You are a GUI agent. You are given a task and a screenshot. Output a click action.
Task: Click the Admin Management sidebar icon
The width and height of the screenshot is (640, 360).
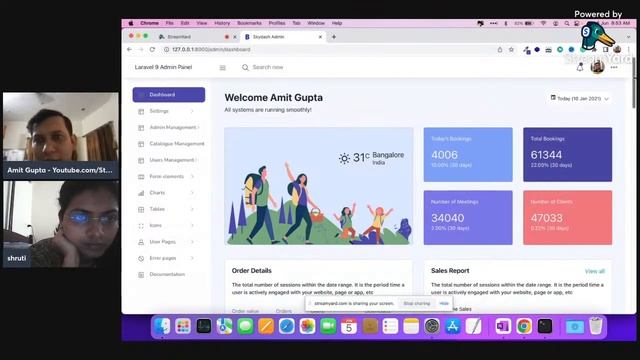pyautogui.click(x=141, y=128)
